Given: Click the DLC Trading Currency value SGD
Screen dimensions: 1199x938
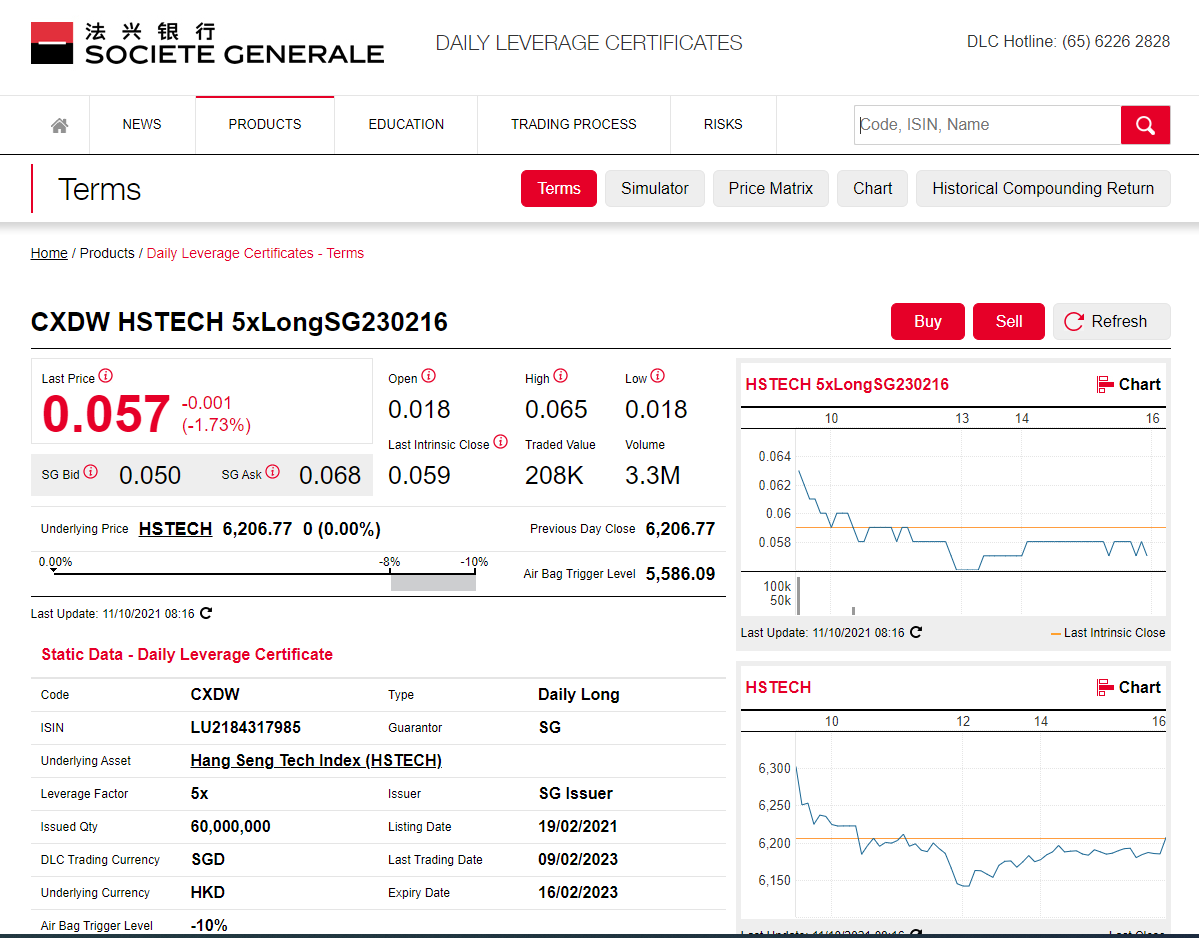Looking at the screenshot, I should (x=208, y=859).
